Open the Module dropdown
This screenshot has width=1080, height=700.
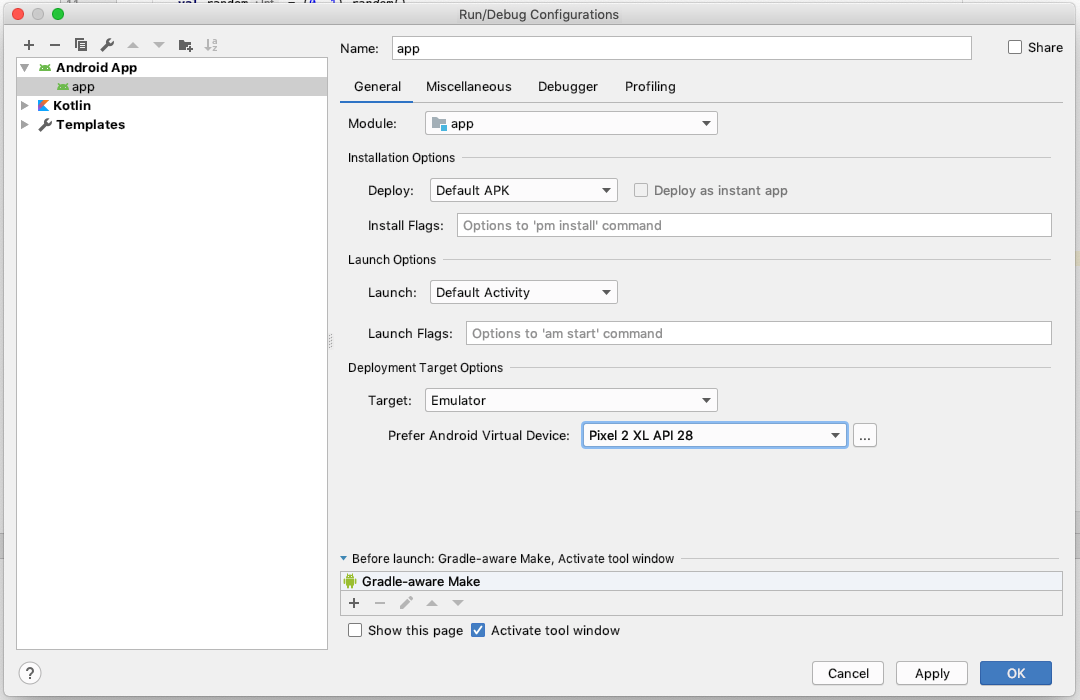[571, 123]
